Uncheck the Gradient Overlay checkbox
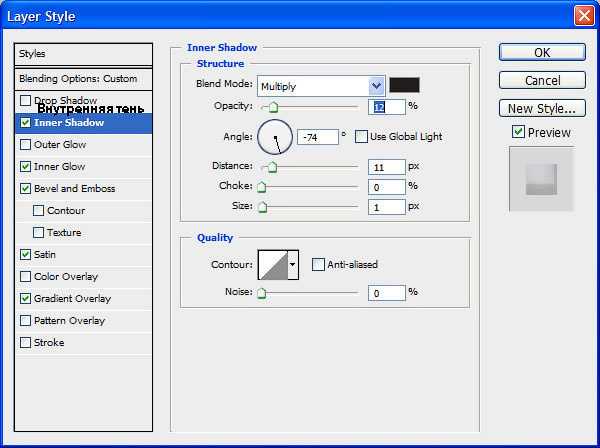This screenshot has height=448, width=600. coord(25,298)
